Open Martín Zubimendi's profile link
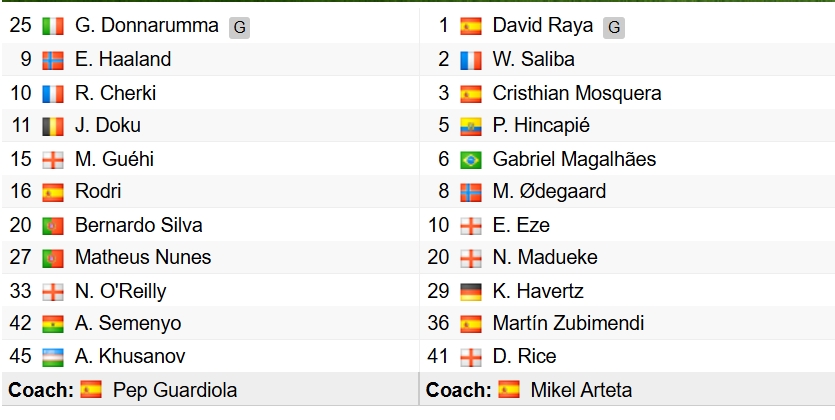This screenshot has height=420, width=835. tap(568, 324)
